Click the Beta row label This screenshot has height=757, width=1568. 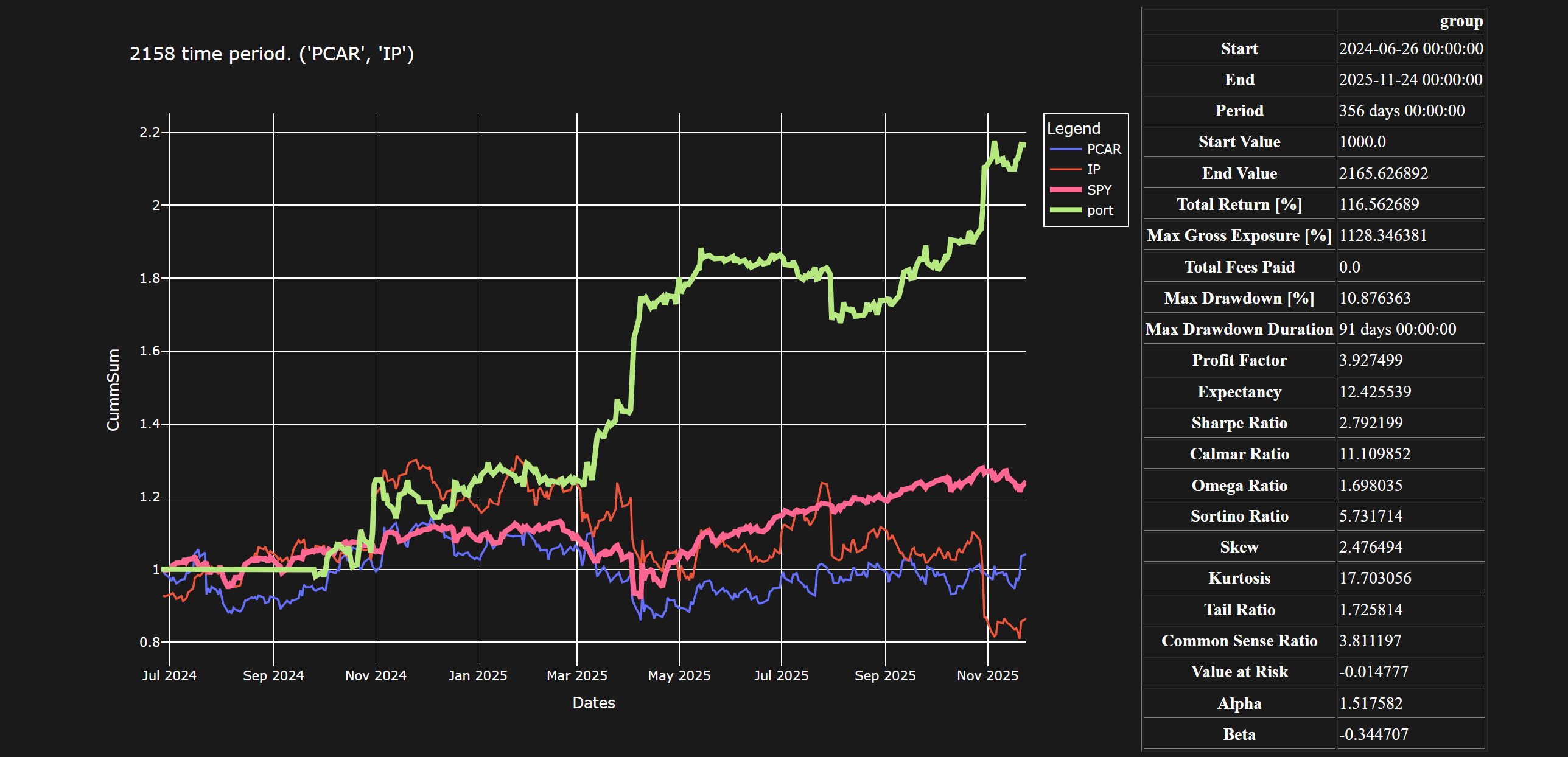(x=1239, y=734)
